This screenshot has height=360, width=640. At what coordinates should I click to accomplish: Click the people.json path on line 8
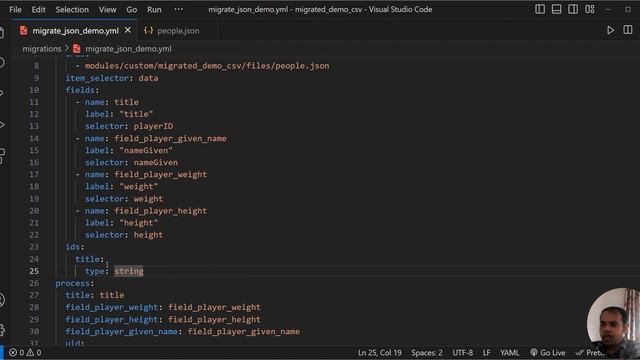coord(207,66)
